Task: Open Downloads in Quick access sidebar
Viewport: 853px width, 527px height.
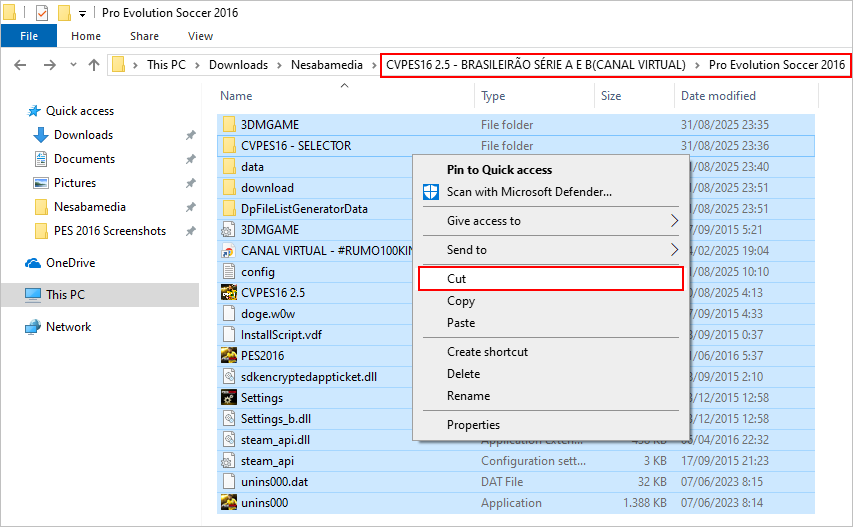Action: (83, 135)
